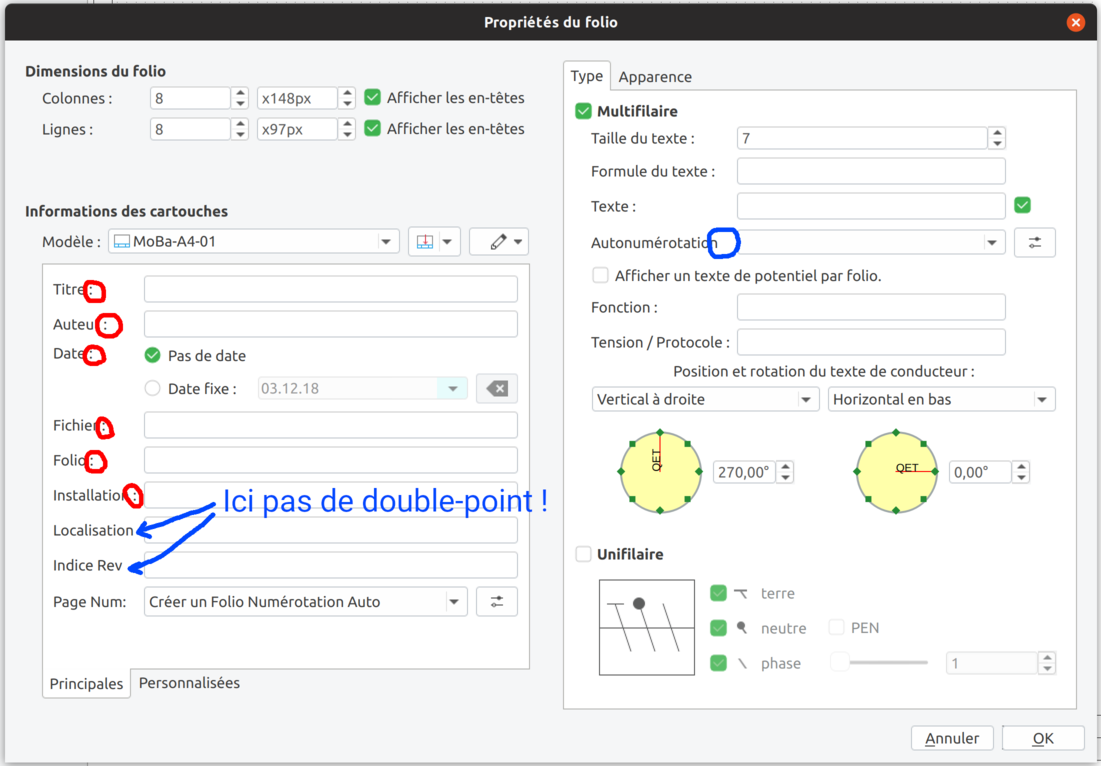Screen dimensions: 1101x766
Task: Check Afficher un texte de potentiel par folio
Action: point(601,275)
